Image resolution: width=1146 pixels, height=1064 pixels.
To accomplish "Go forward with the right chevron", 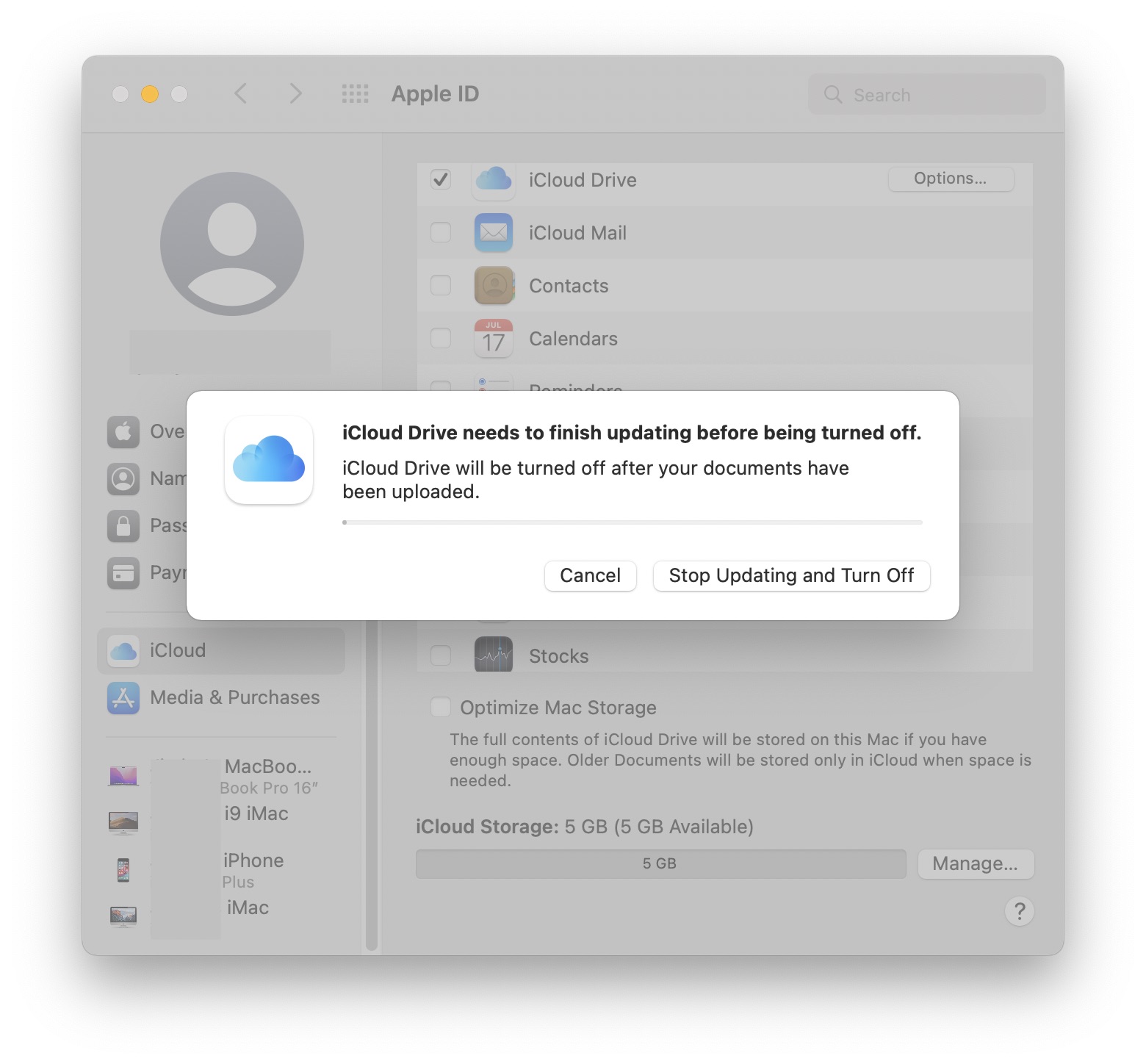I will click(295, 94).
